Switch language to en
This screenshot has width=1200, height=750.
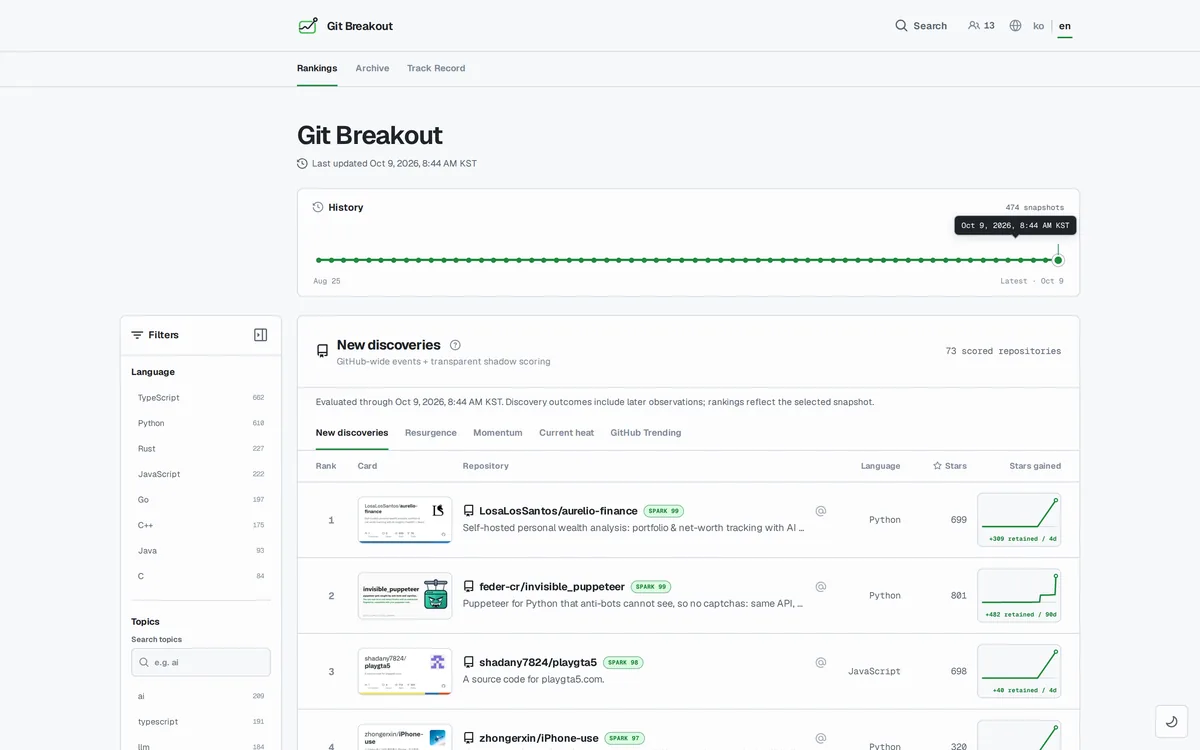1065,26
